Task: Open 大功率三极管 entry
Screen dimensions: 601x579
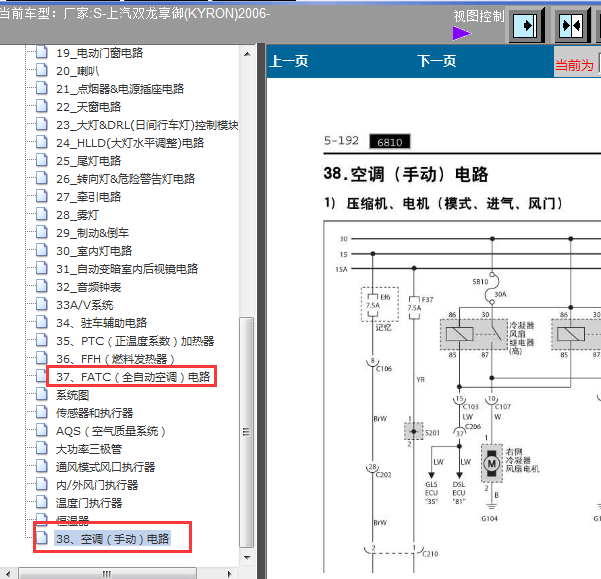Action: click(89, 449)
